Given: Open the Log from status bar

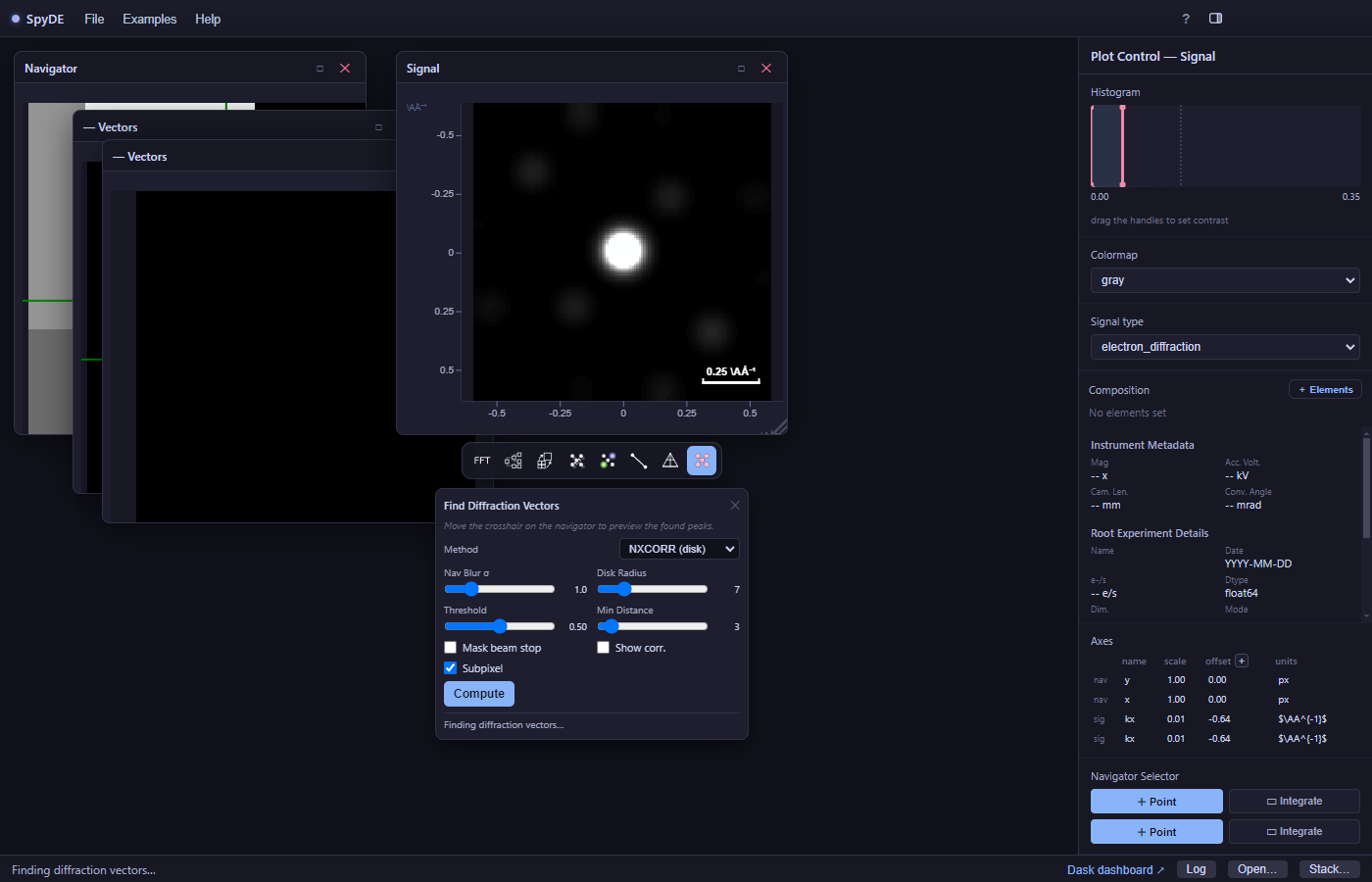Looking at the screenshot, I should tap(1196, 869).
